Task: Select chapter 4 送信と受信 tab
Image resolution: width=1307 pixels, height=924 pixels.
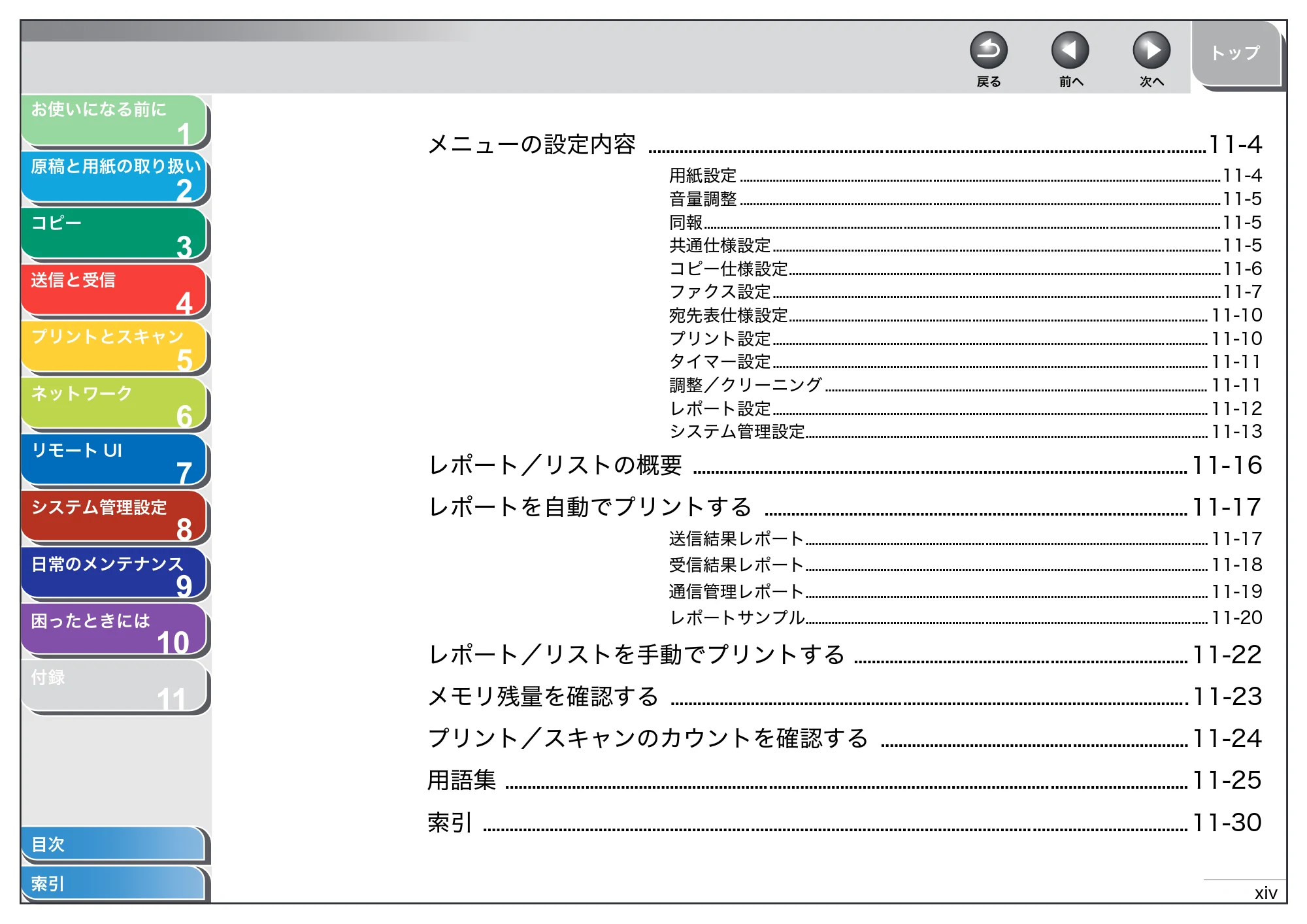Action: point(114,290)
